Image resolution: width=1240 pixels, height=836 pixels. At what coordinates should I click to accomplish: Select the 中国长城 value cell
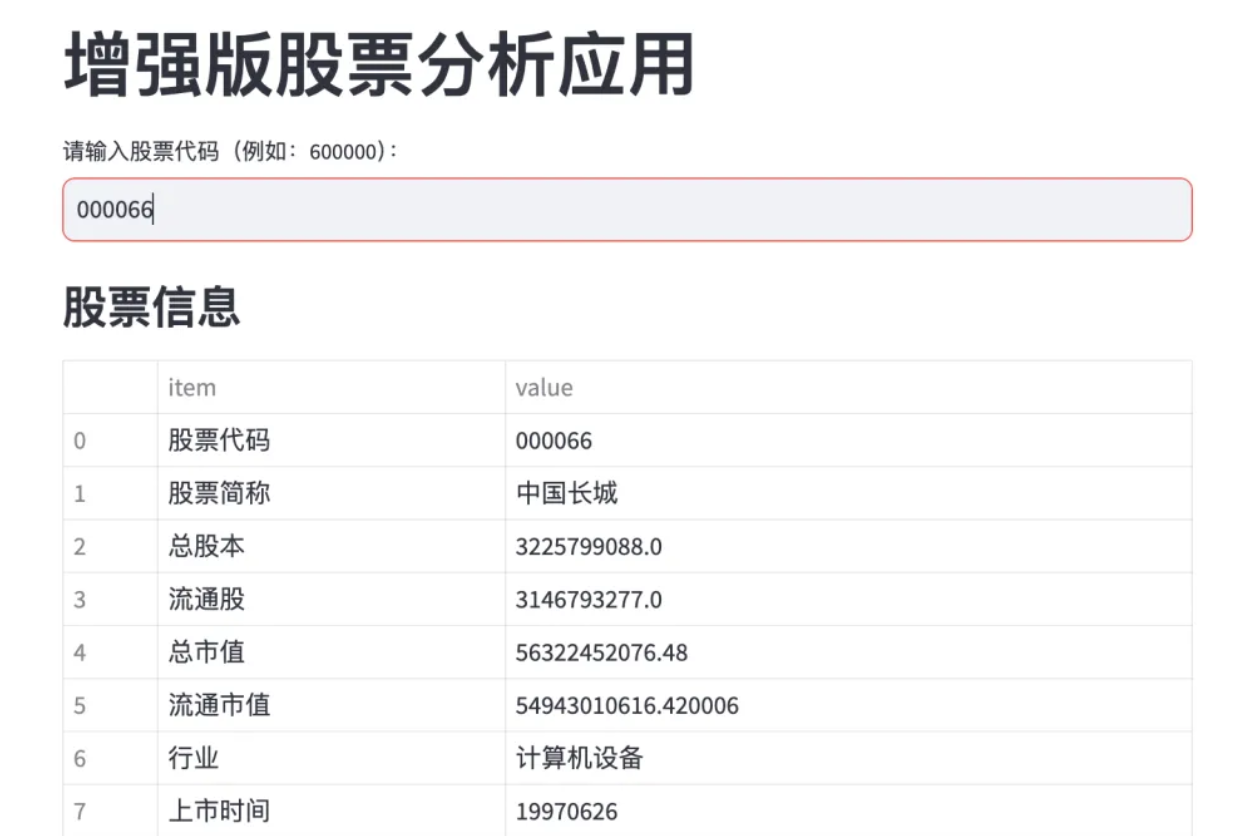tap(848, 493)
